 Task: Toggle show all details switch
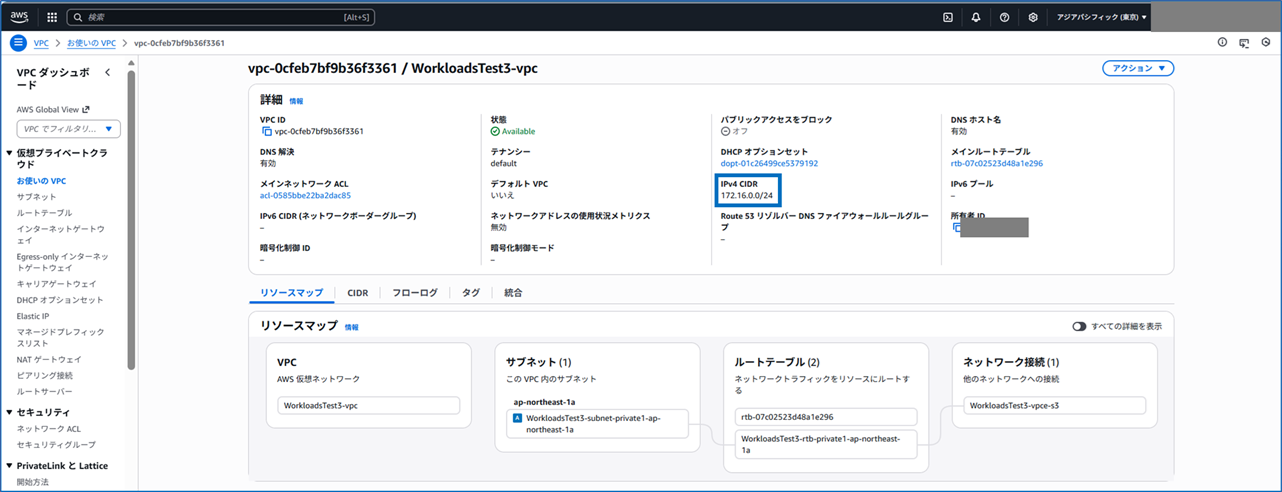pos(1079,327)
